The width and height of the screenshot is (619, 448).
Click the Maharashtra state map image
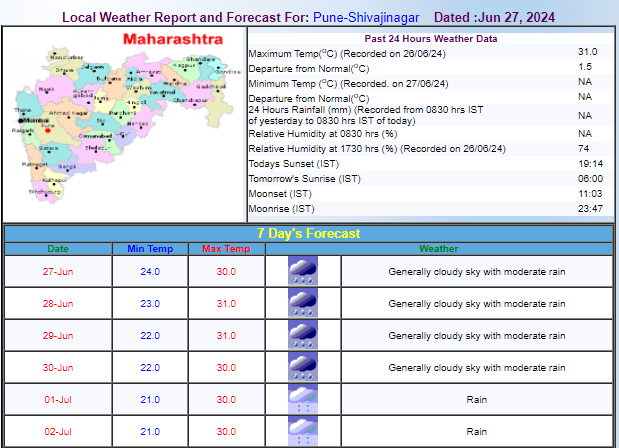click(126, 123)
